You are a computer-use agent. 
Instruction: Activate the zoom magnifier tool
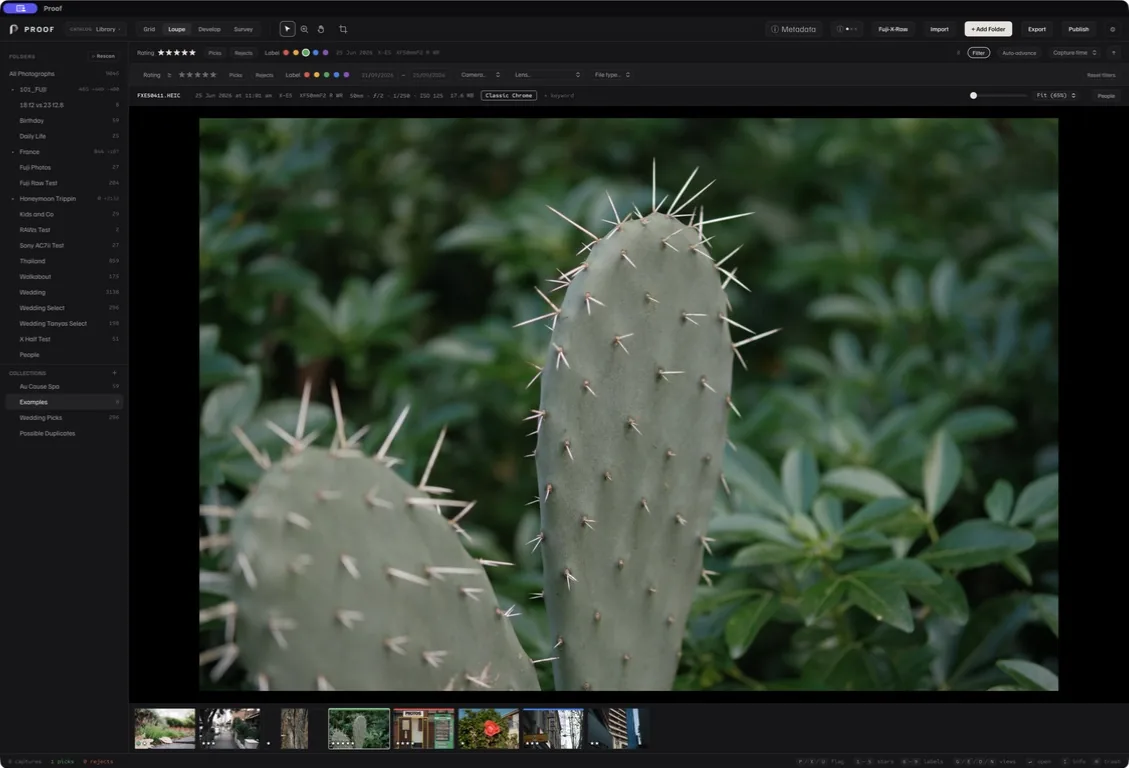pos(305,30)
